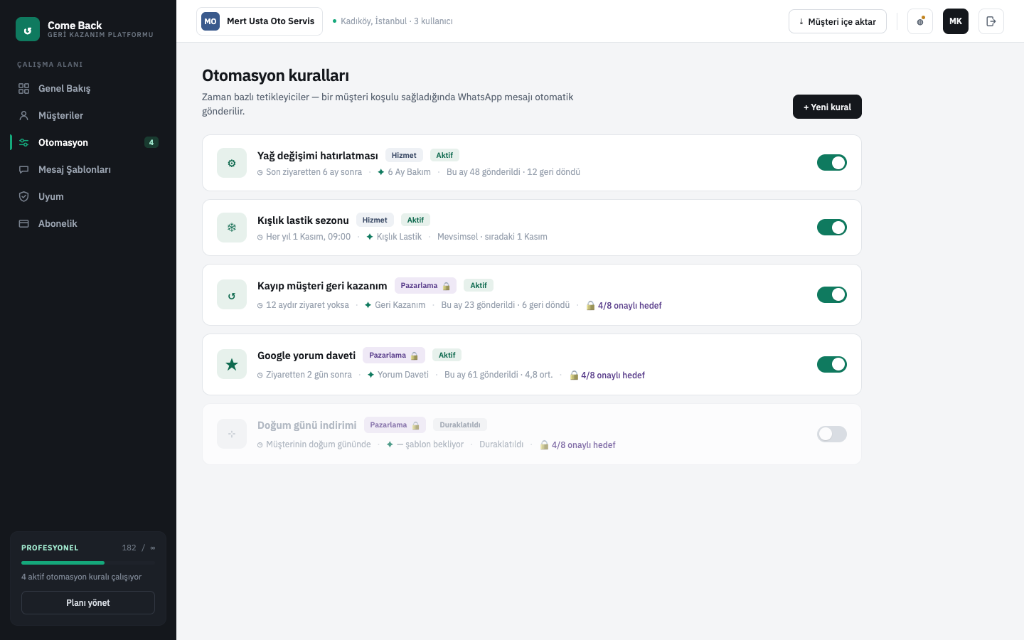Disable the Yağ değişimi hatırlatması toggle
Viewport: 1024px width, 640px height.
click(x=831, y=163)
